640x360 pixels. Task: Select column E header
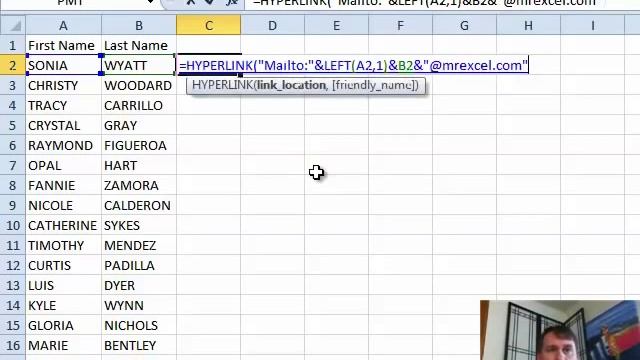tap(336, 26)
